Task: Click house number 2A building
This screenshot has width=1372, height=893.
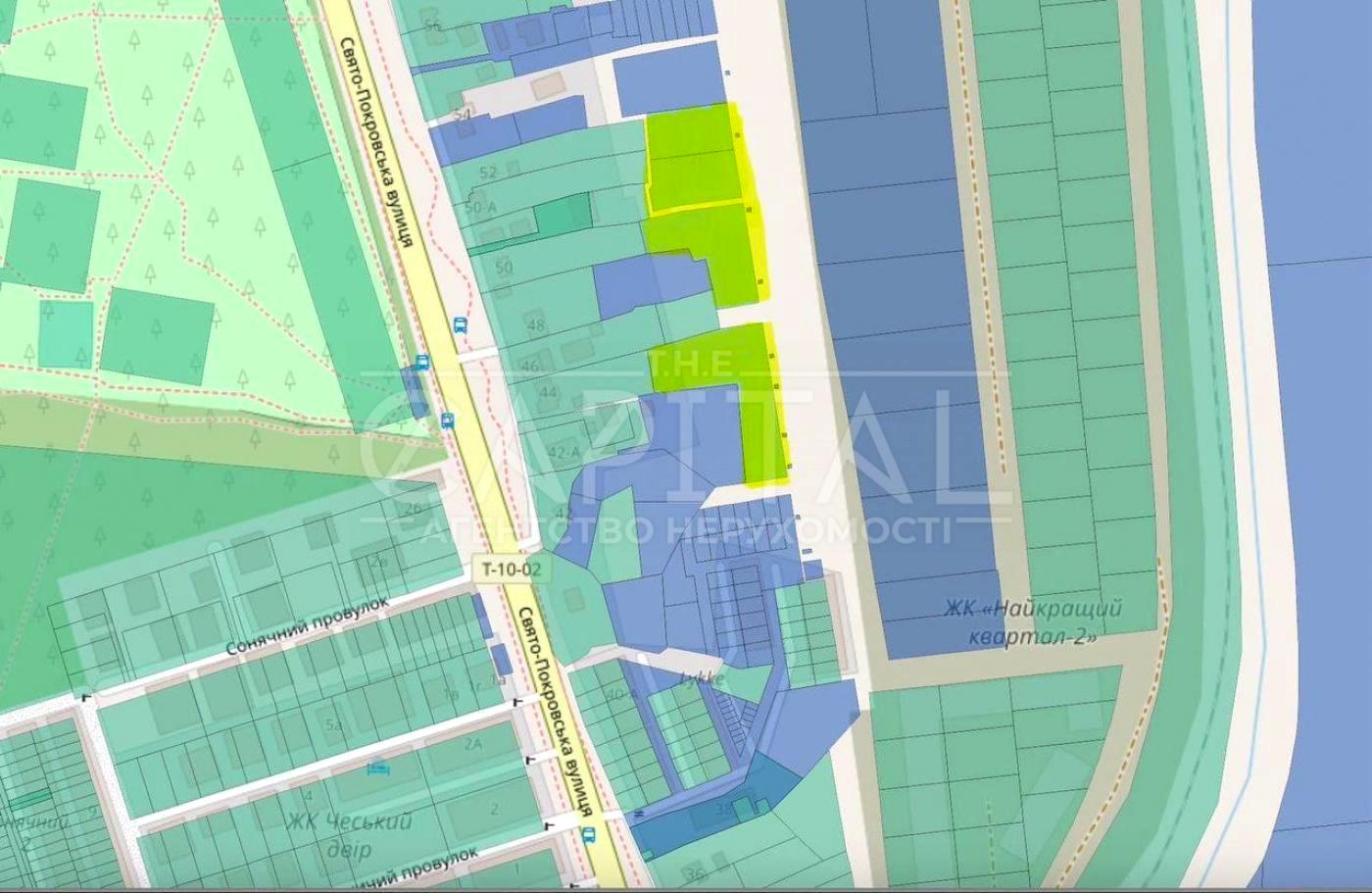Action: [473, 744]
